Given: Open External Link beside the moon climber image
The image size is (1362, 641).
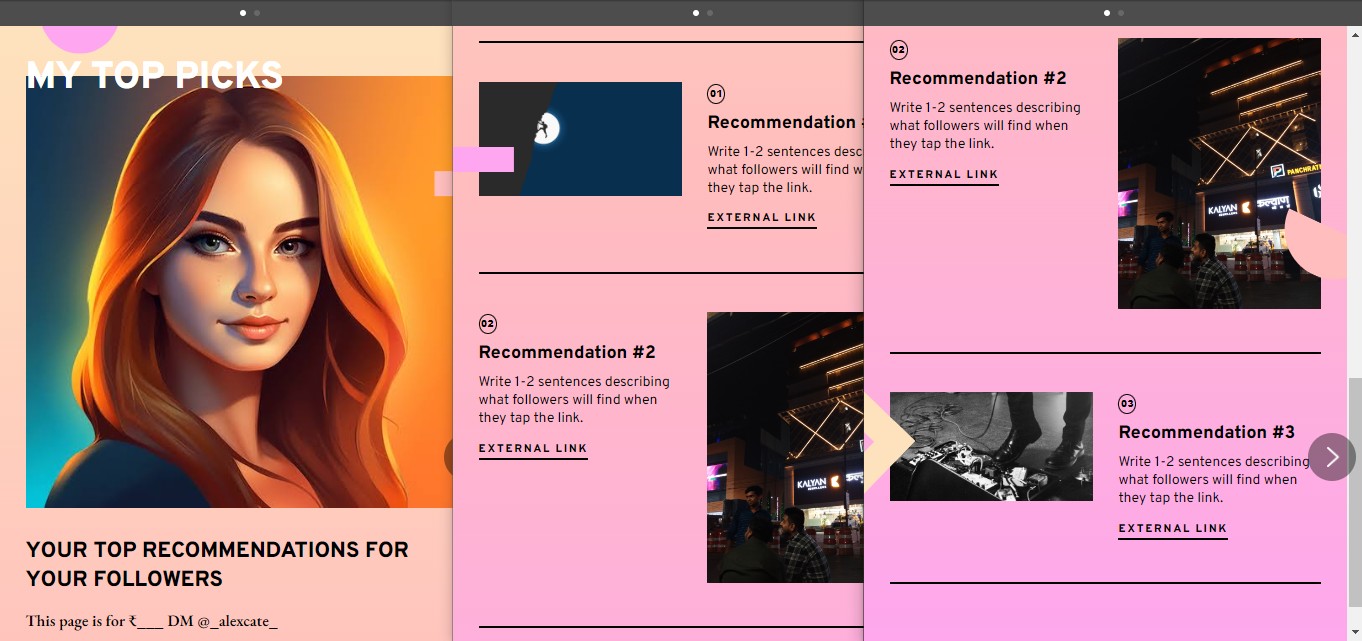Looking at the screenshot, I should (762, 218).
